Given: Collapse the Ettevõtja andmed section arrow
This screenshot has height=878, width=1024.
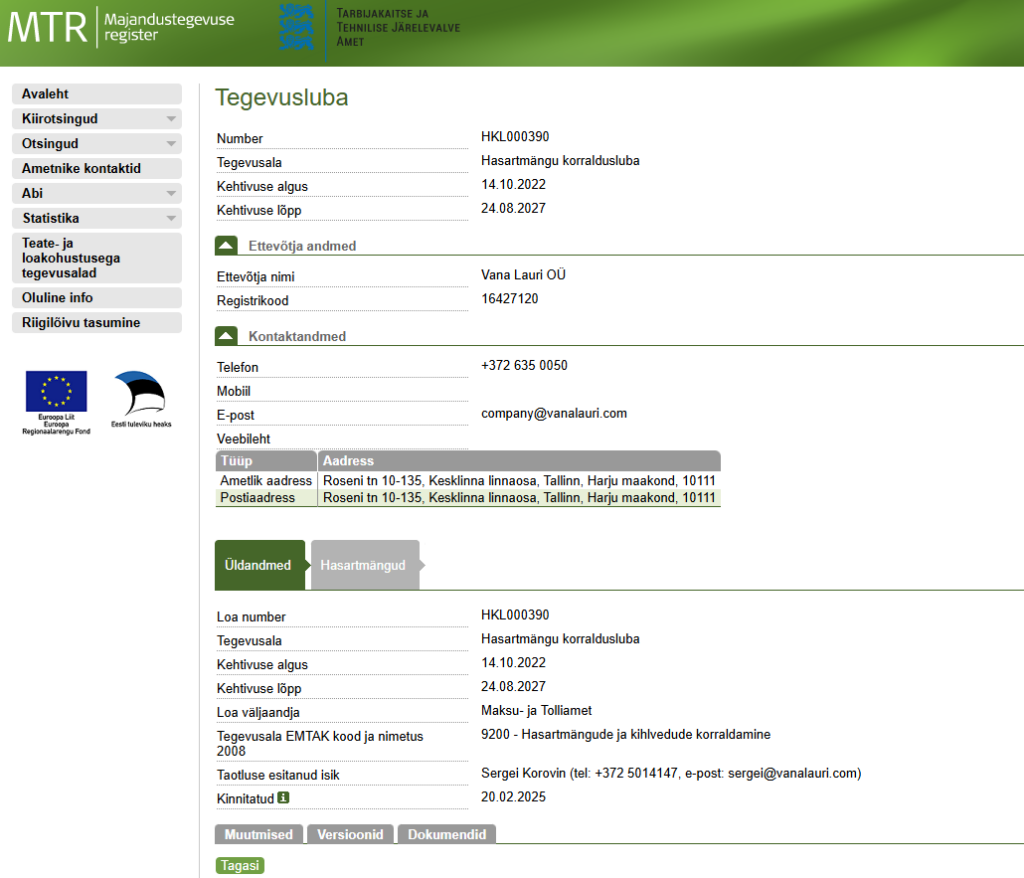Looking at the screenshot, I should [227, 245].
